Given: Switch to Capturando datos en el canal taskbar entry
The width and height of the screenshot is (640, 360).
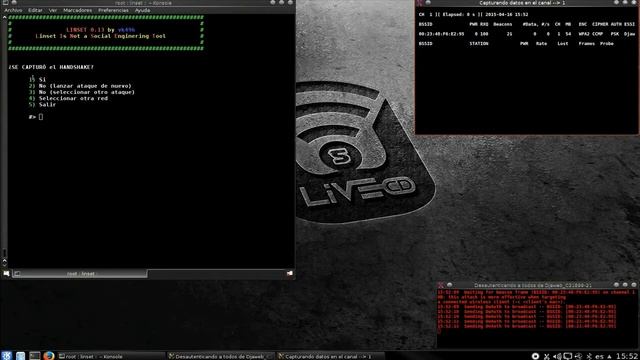Looking at the screenshot, I should [x=330, y=356].
